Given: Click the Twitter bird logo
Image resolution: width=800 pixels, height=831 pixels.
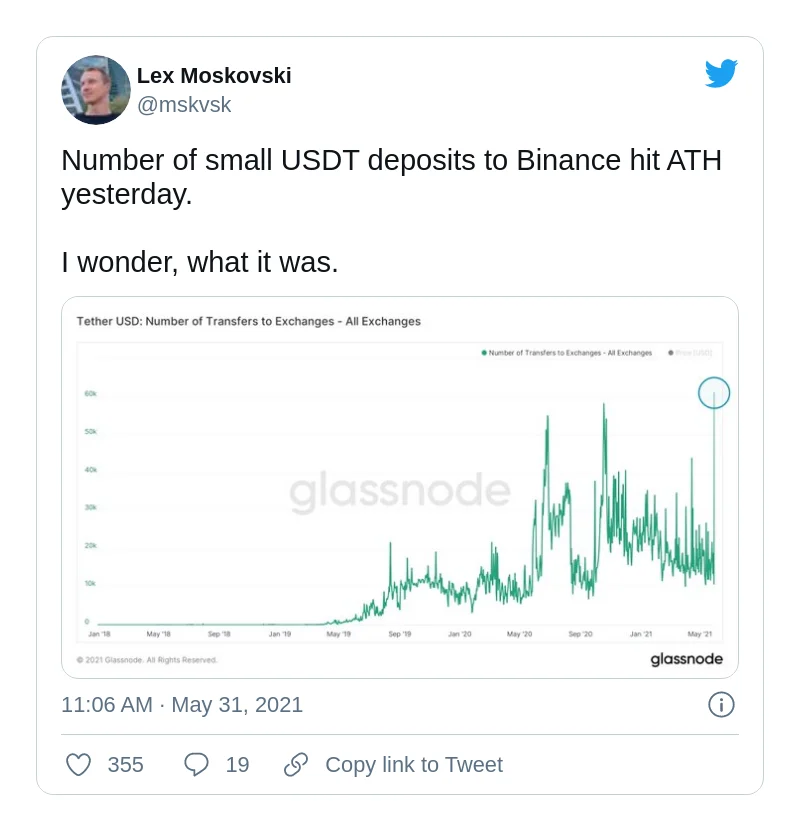Looking at the screenshot, I should coord(720,74).
